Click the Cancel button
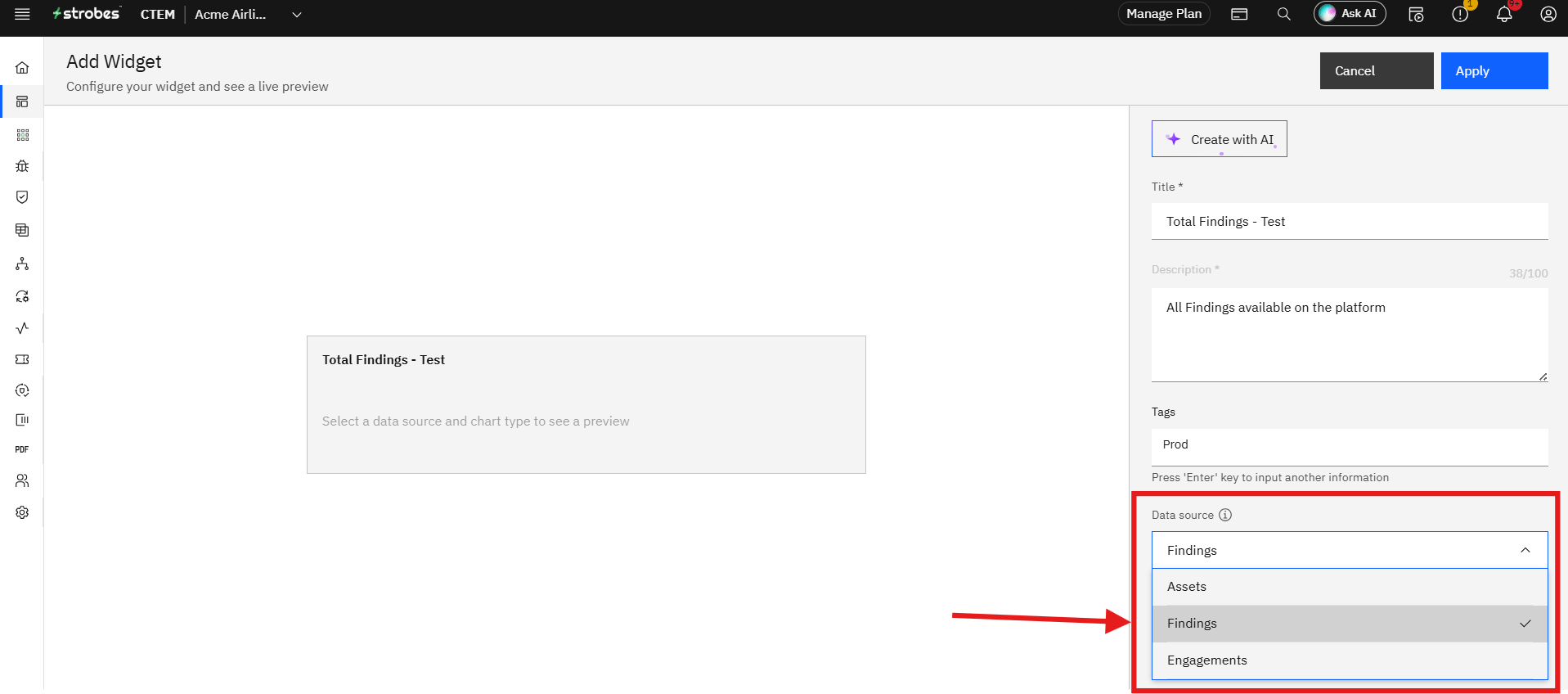This screenshot has height=694, width=1568. pyautogui.click(x=1377, y=70)
